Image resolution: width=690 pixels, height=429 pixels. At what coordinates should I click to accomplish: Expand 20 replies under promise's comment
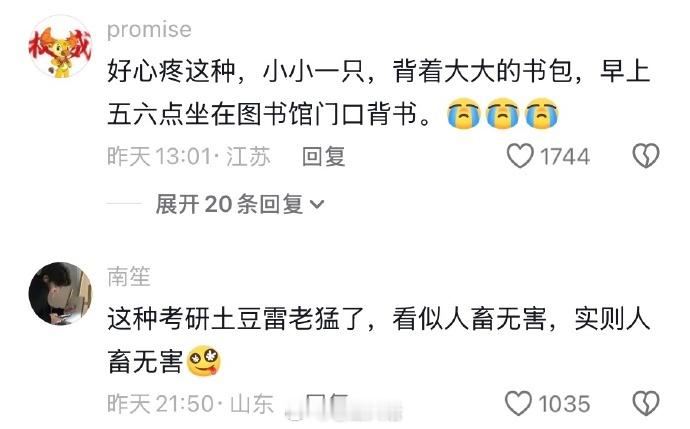click(240, 204)
